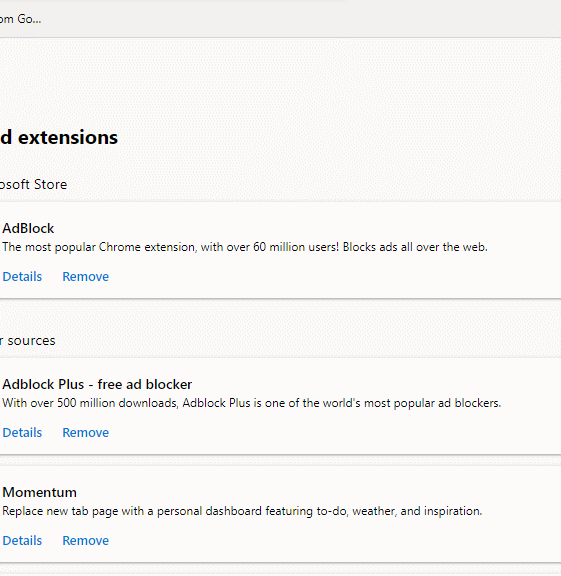561x576 pixels.
Task: Click the 'osoft Store' section label
Action: [33, 184]
